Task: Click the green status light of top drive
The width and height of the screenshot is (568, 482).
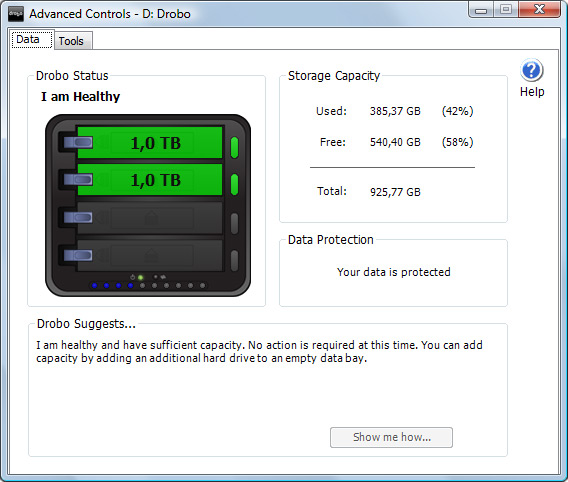Action: (x=234, y=147)
